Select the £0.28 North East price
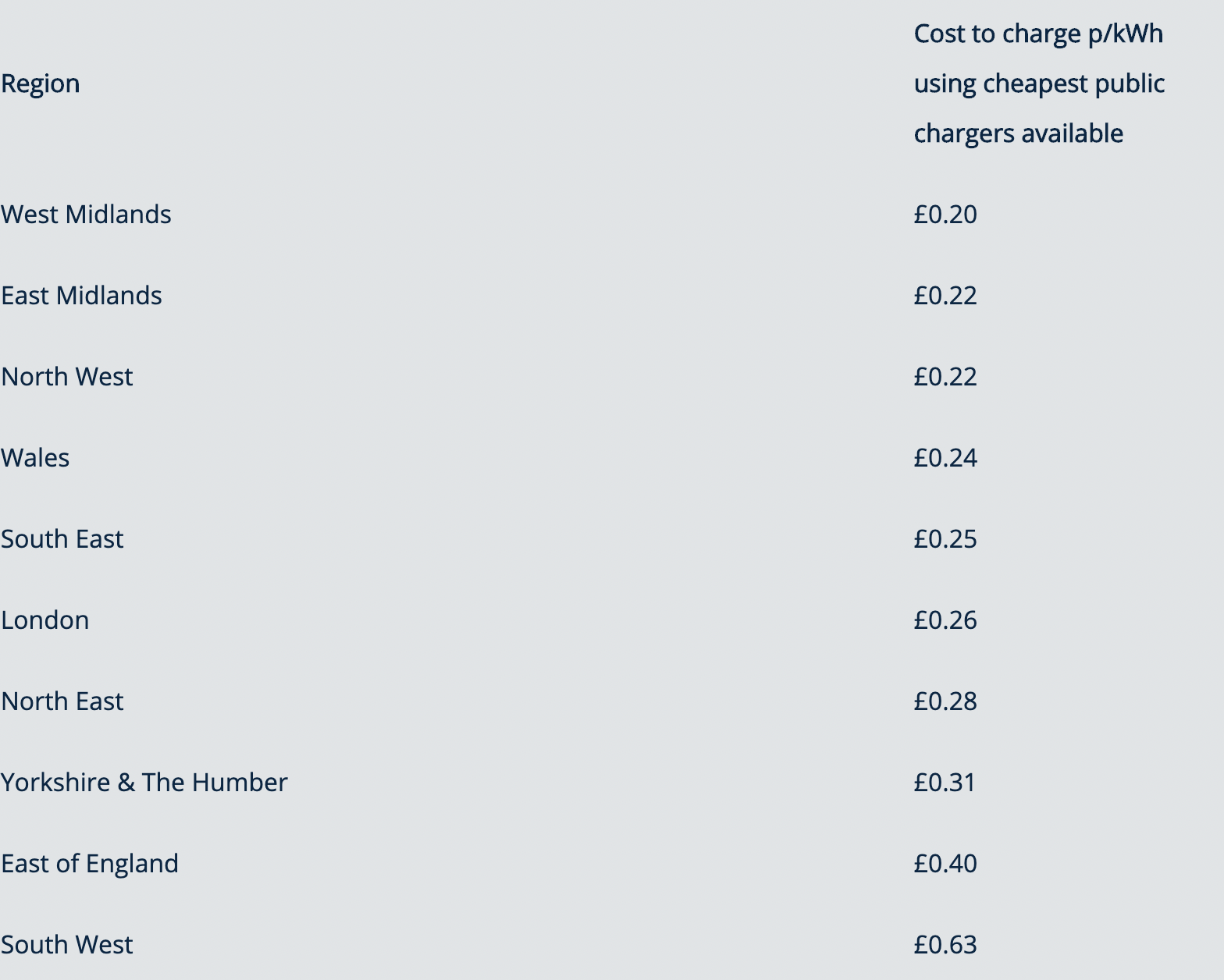 [x=945, y=701]
